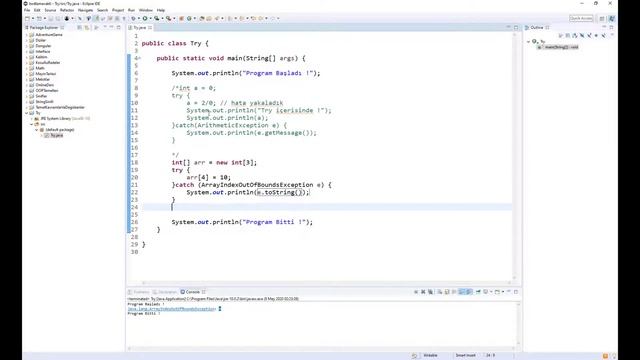
Task: Expand the Math project
Action: pyautogui.click(x=27, y=68)
